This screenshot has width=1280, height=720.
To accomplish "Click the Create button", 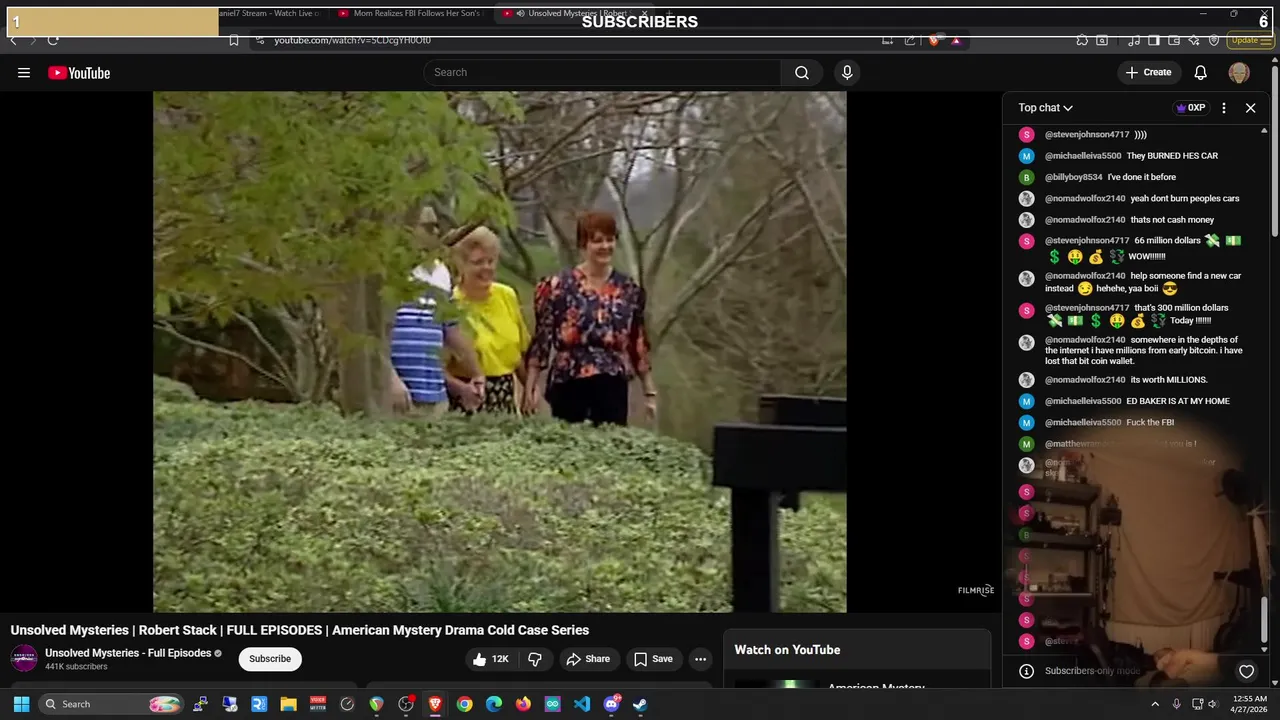I will click(1148, 72).
